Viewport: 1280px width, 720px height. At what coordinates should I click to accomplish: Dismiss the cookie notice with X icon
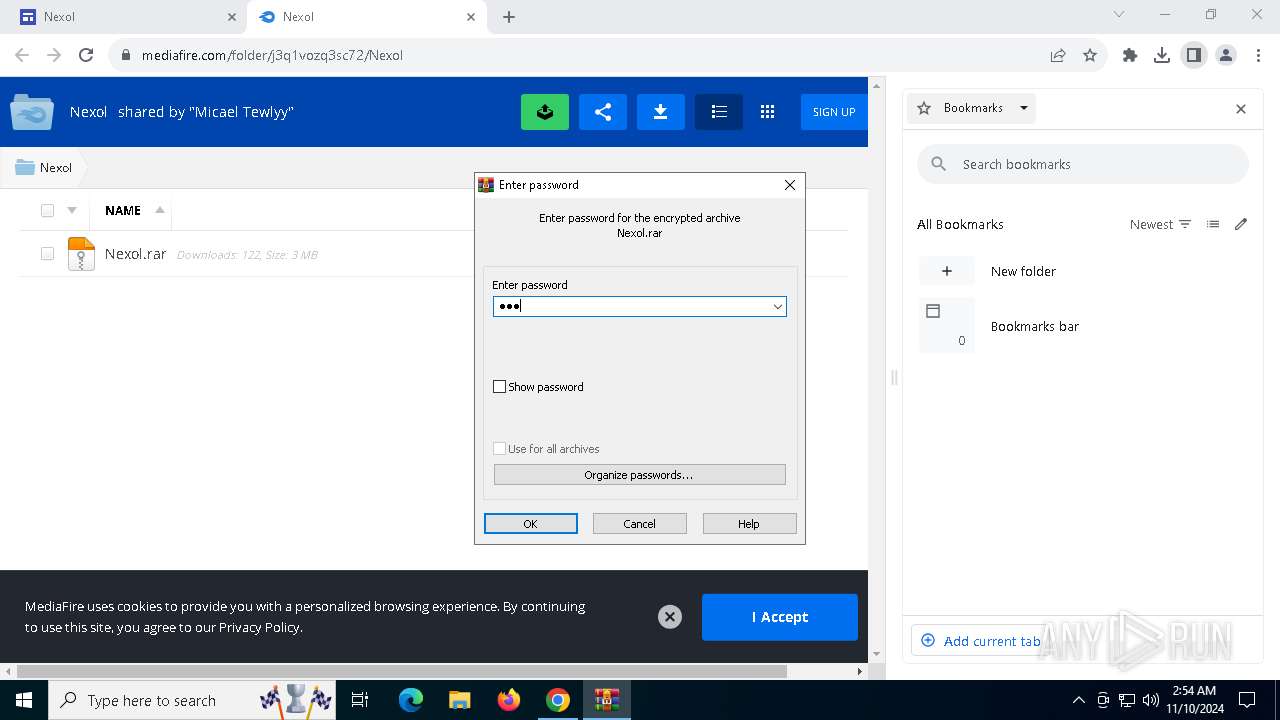[670, 617]
